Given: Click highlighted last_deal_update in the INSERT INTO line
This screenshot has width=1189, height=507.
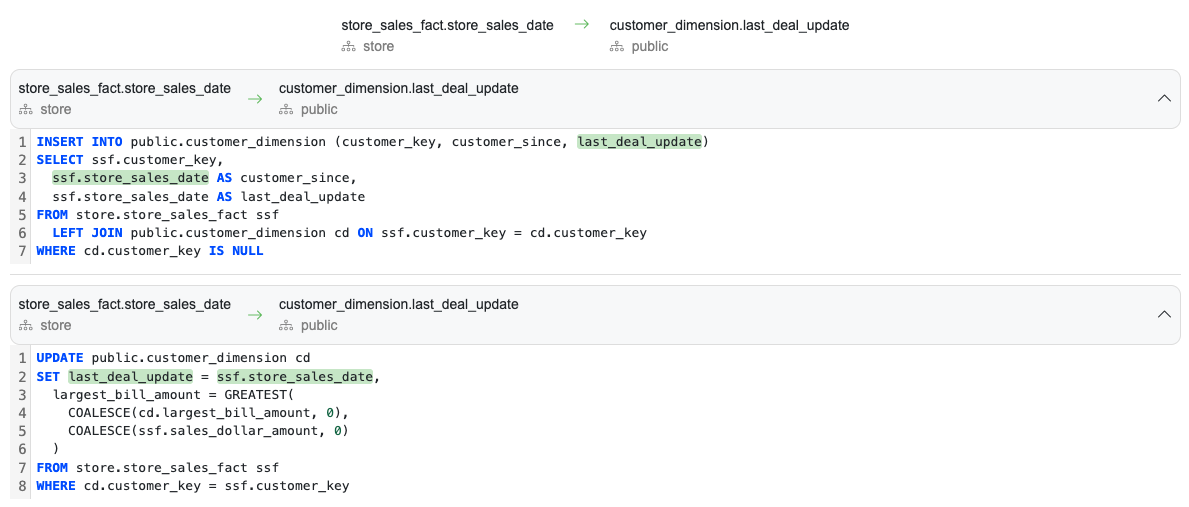Looking at the screenshot, I should [x=639, y=142].
